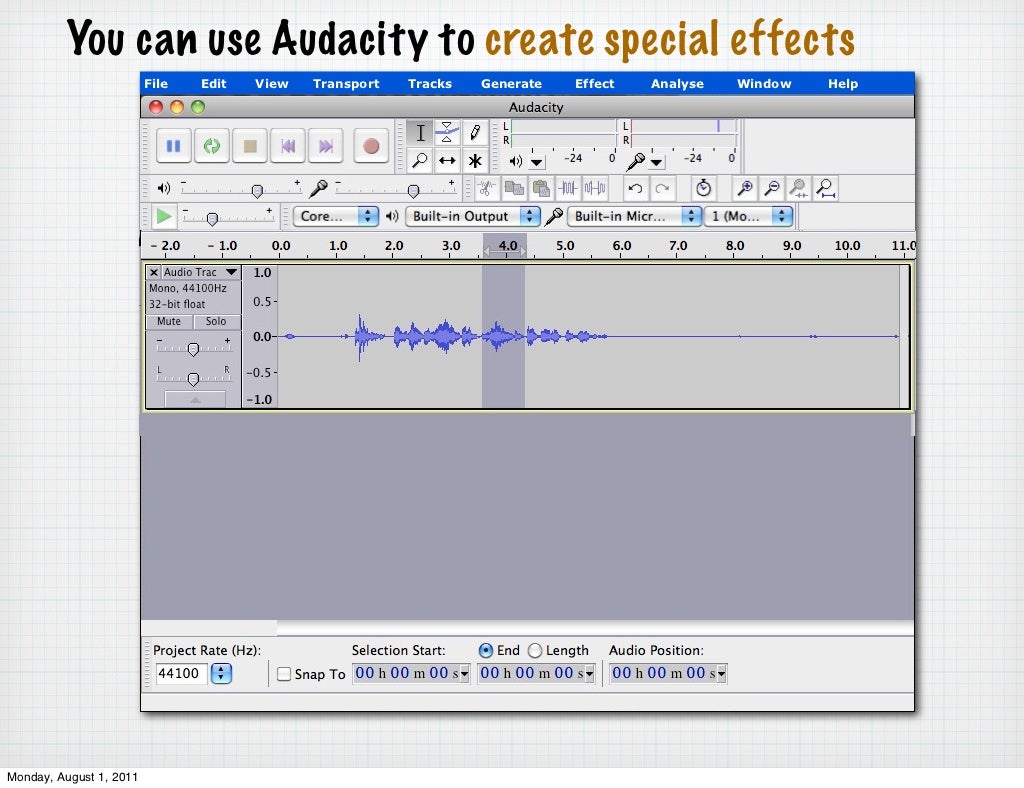Open the Help menu
The height and width of the screenshot is (788, 1024).
pos(843,84)
